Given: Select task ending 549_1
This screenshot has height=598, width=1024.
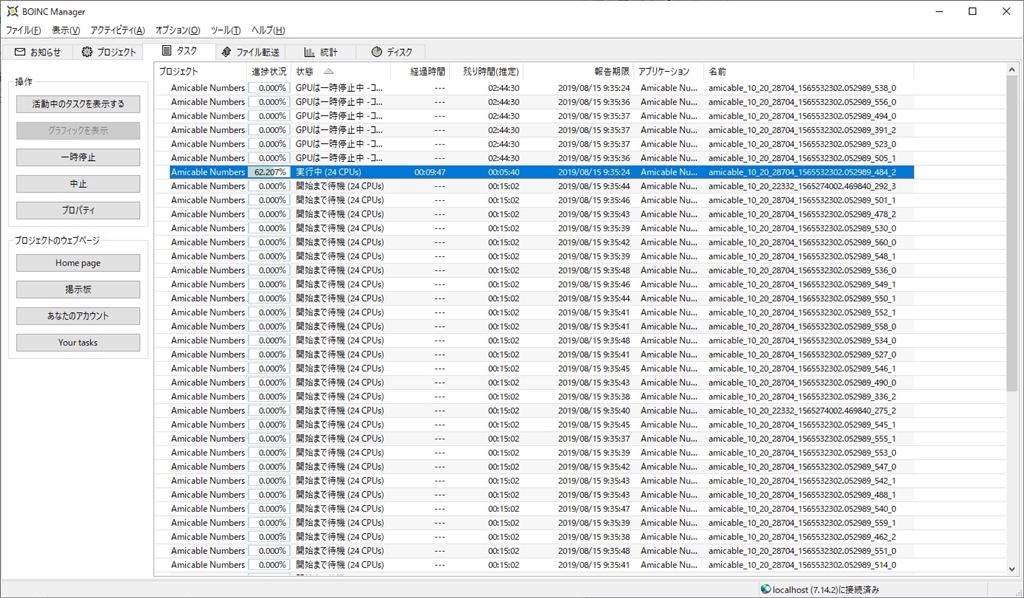Looking at the screenshot, I should pyautogui.click(x=534, y=285).
